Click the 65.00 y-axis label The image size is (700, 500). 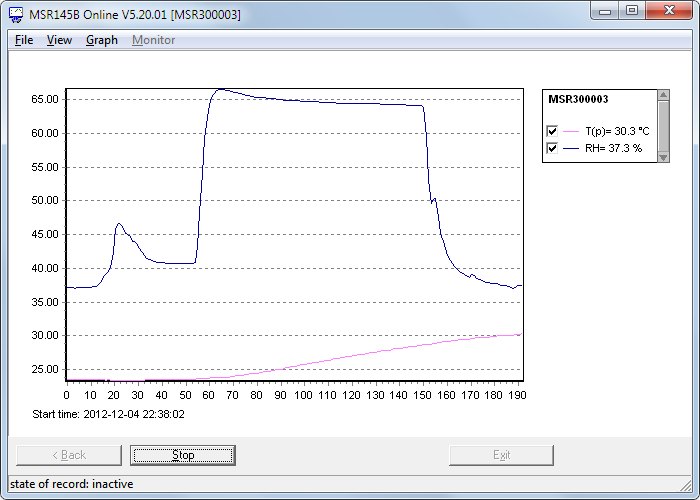45,100
